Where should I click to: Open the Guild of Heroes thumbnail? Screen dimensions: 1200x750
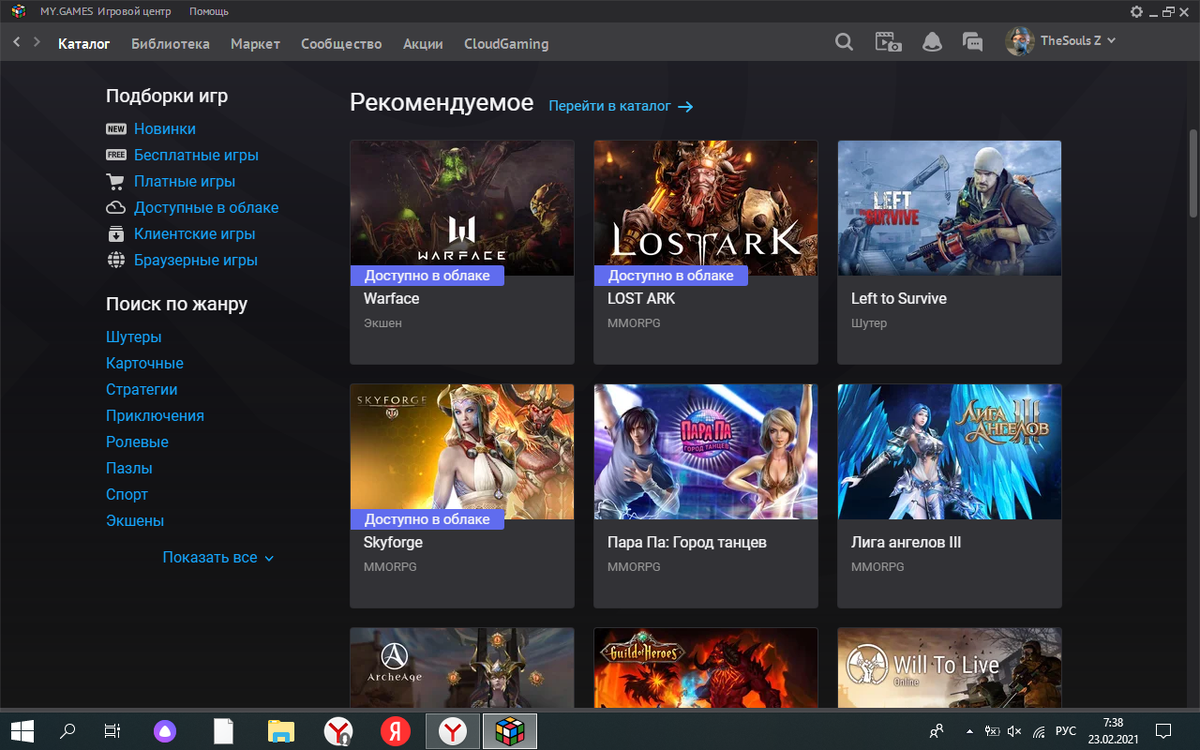coord(706,668)
